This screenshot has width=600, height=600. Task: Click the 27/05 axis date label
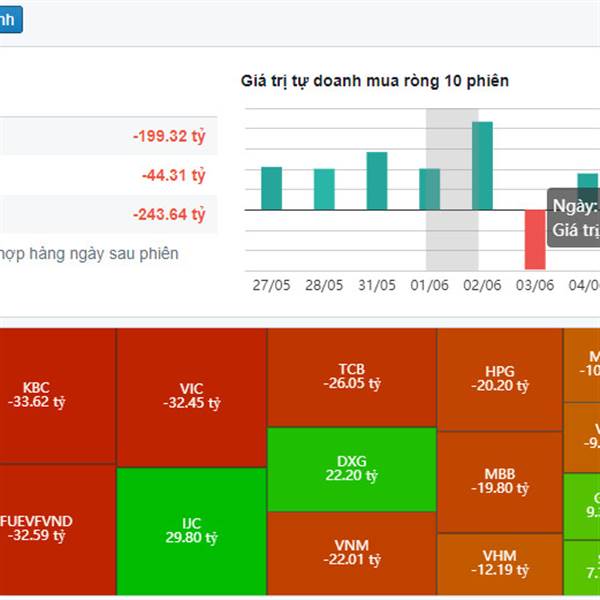[271, 285]
